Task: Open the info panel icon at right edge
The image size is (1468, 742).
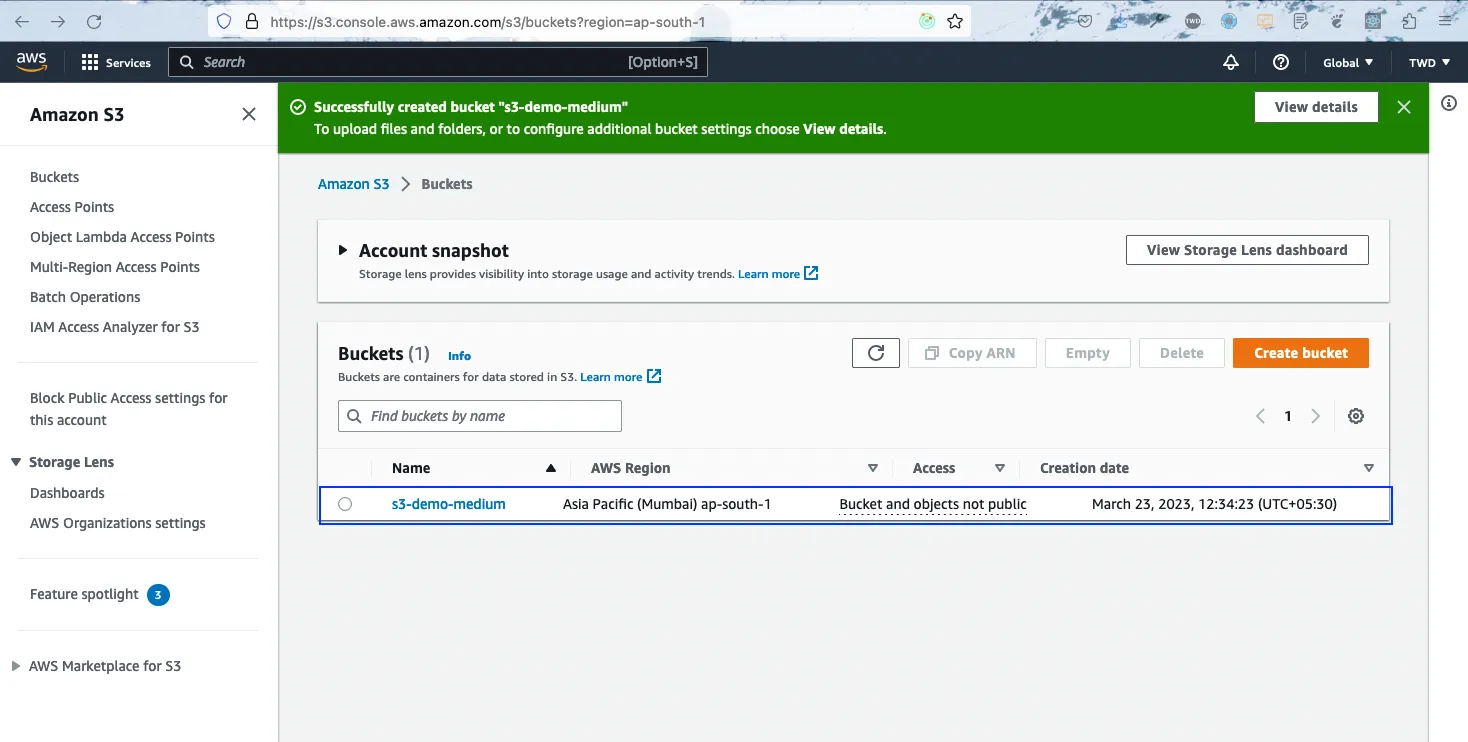Action: click(x=1449, y=104)
